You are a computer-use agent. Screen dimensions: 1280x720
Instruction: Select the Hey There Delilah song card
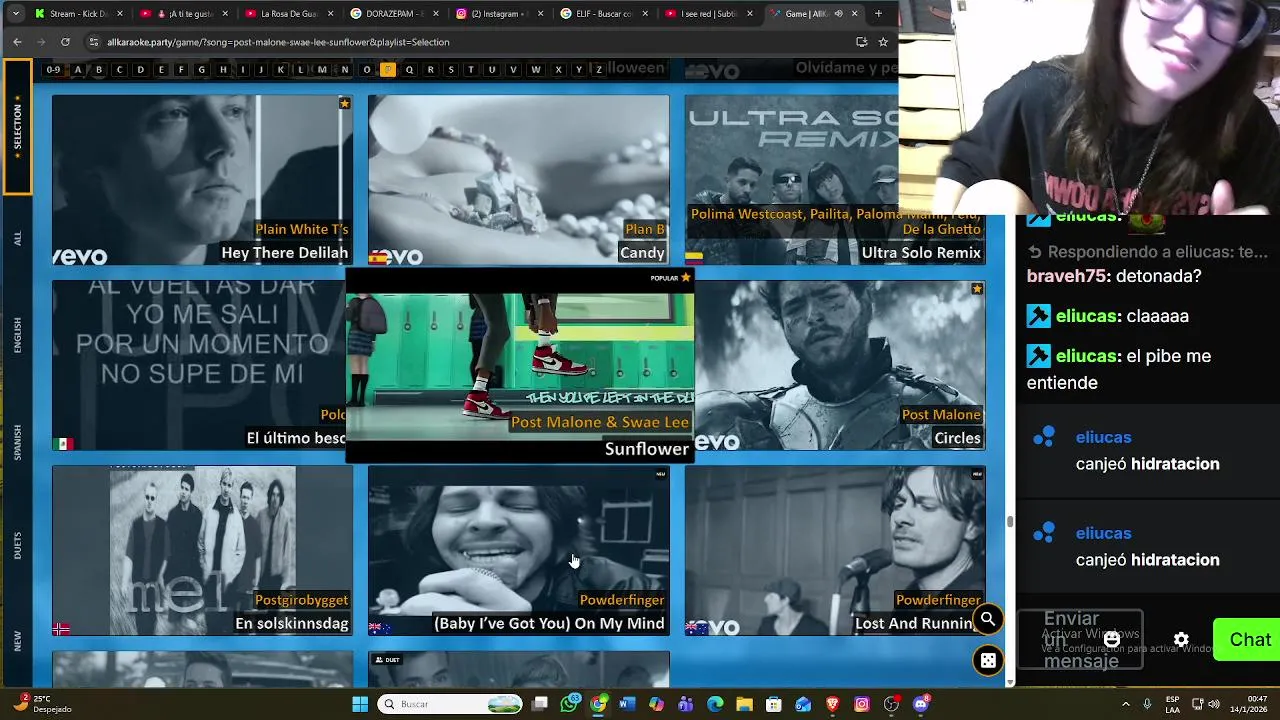(x=202, y=180)
